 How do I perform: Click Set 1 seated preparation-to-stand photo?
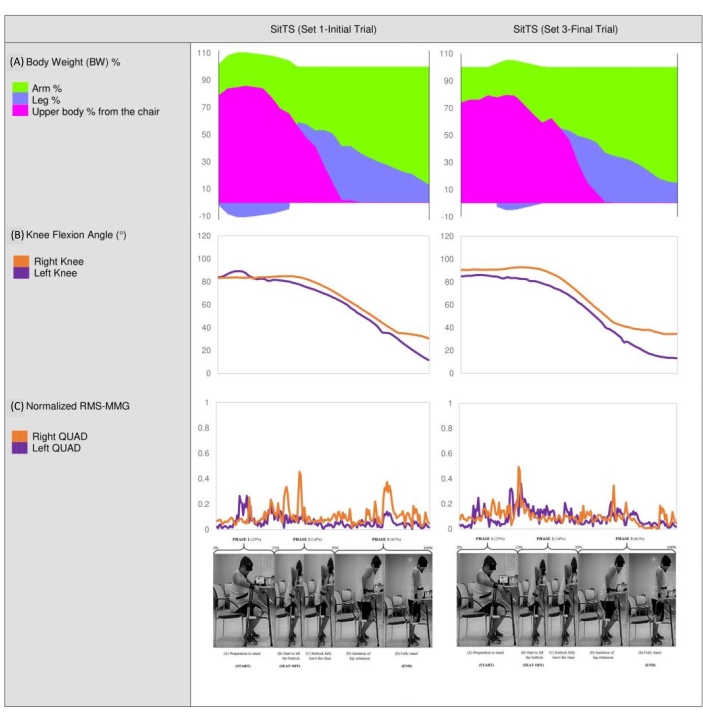coord(244,600)
